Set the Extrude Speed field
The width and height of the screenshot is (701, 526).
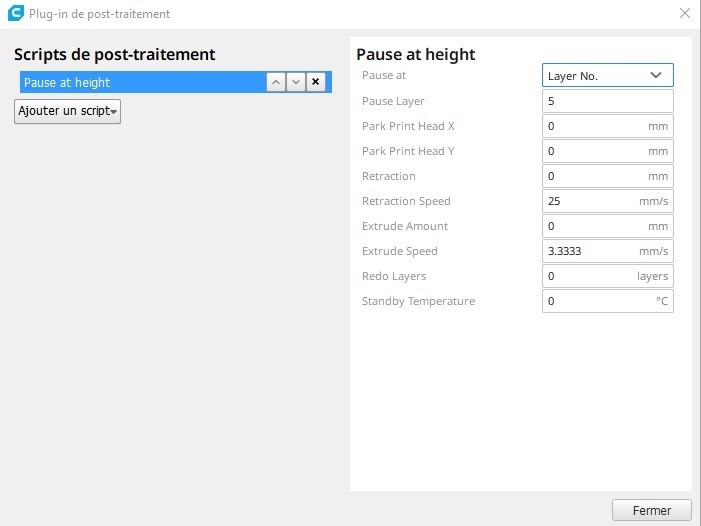[590, 251]
